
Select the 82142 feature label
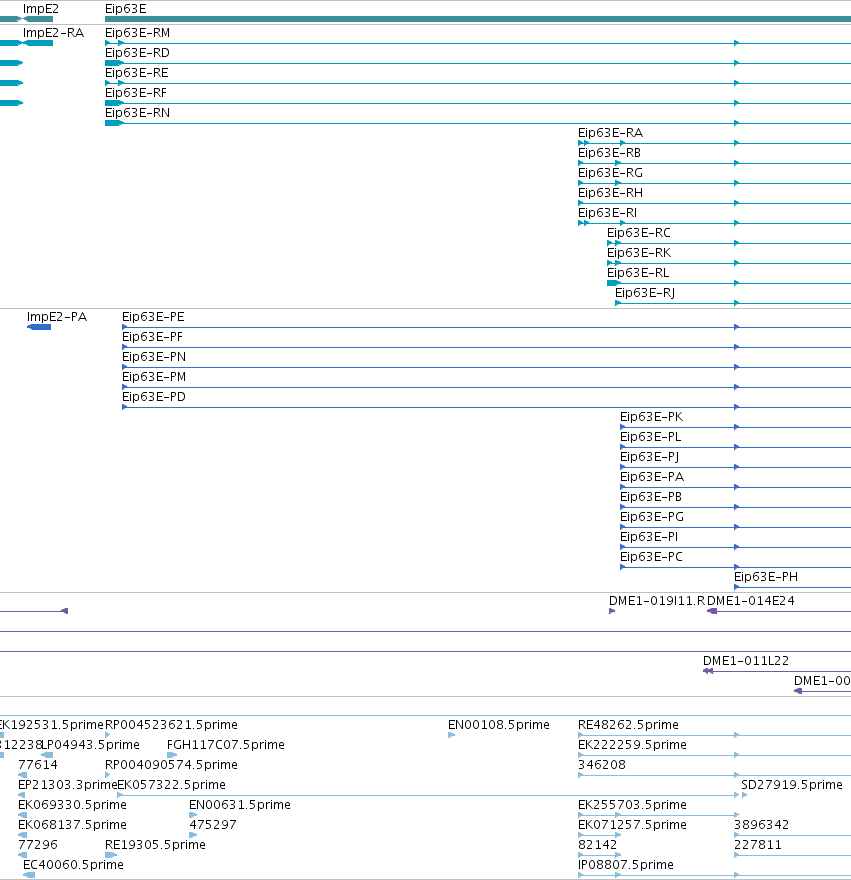point(597,845)
